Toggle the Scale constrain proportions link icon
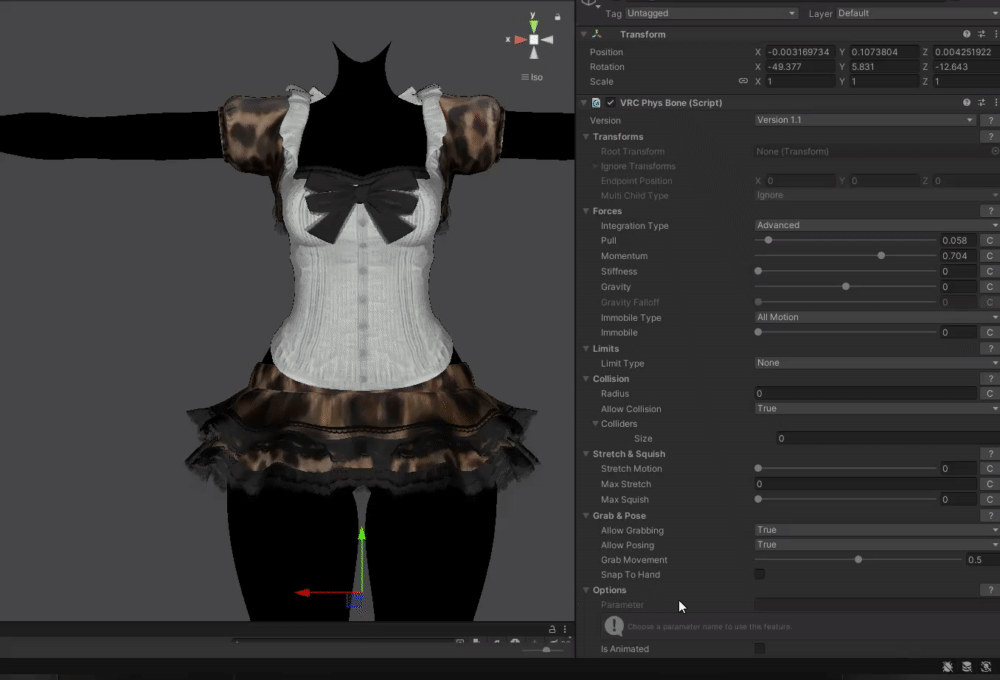1000x680 pixels. click(743, 81)
